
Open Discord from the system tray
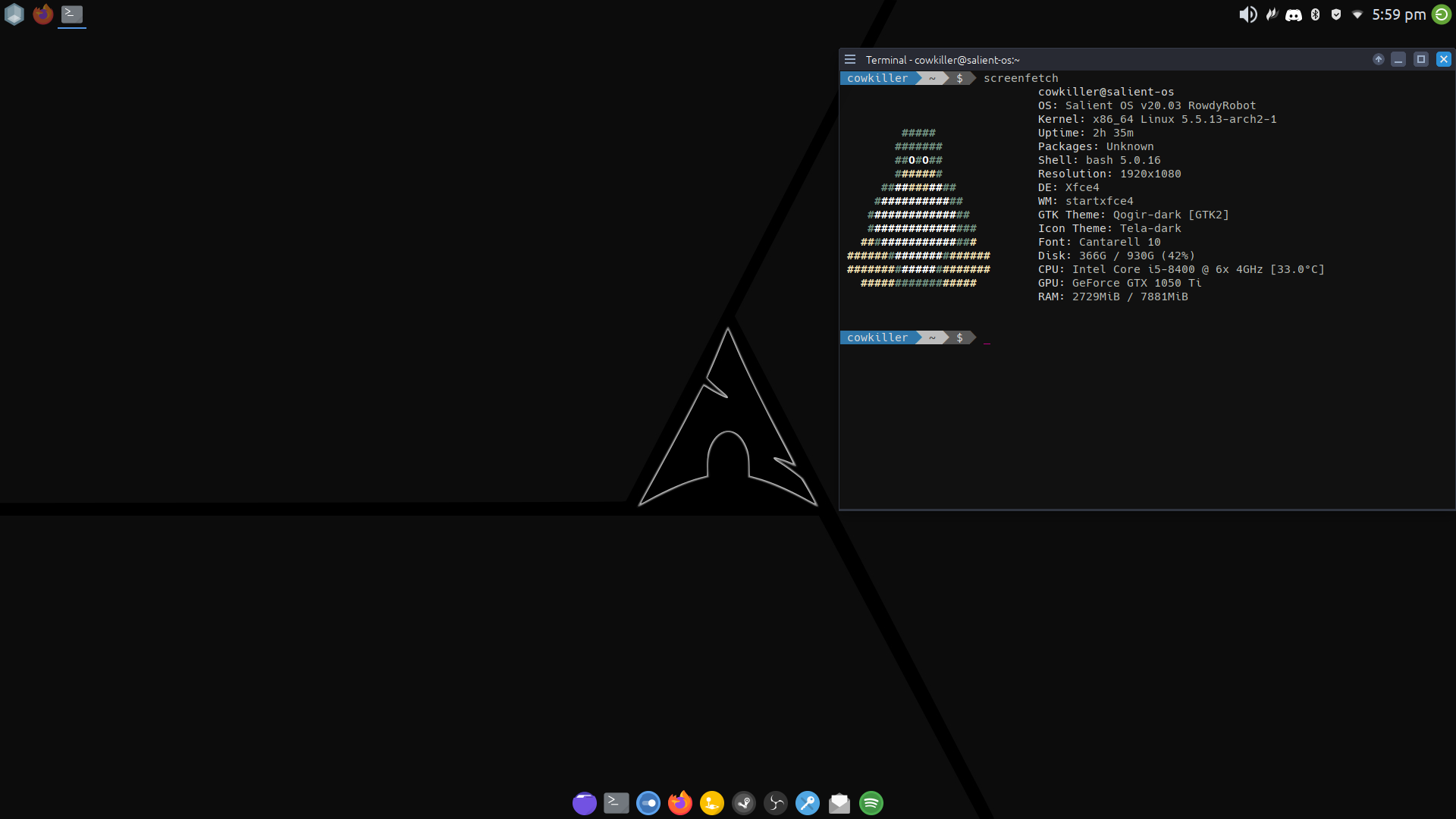pos(1292,14)
